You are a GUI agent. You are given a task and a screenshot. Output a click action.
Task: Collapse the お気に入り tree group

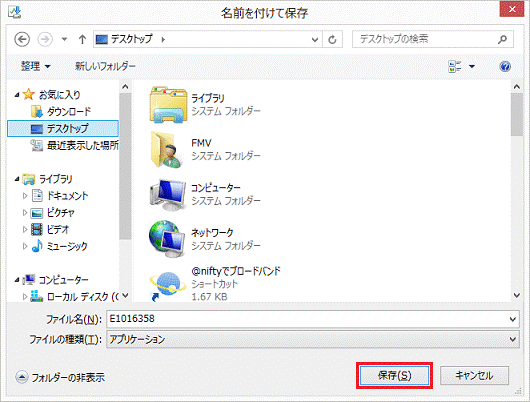tap(17, 95)
